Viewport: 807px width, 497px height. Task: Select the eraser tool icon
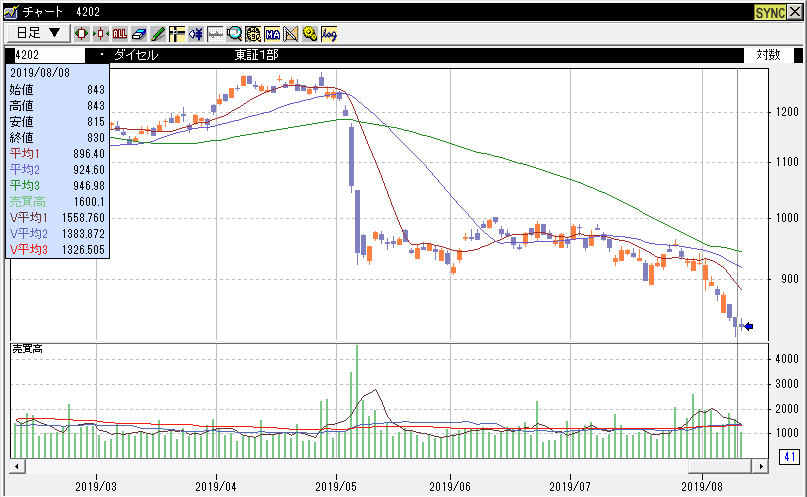pos(139,33)
